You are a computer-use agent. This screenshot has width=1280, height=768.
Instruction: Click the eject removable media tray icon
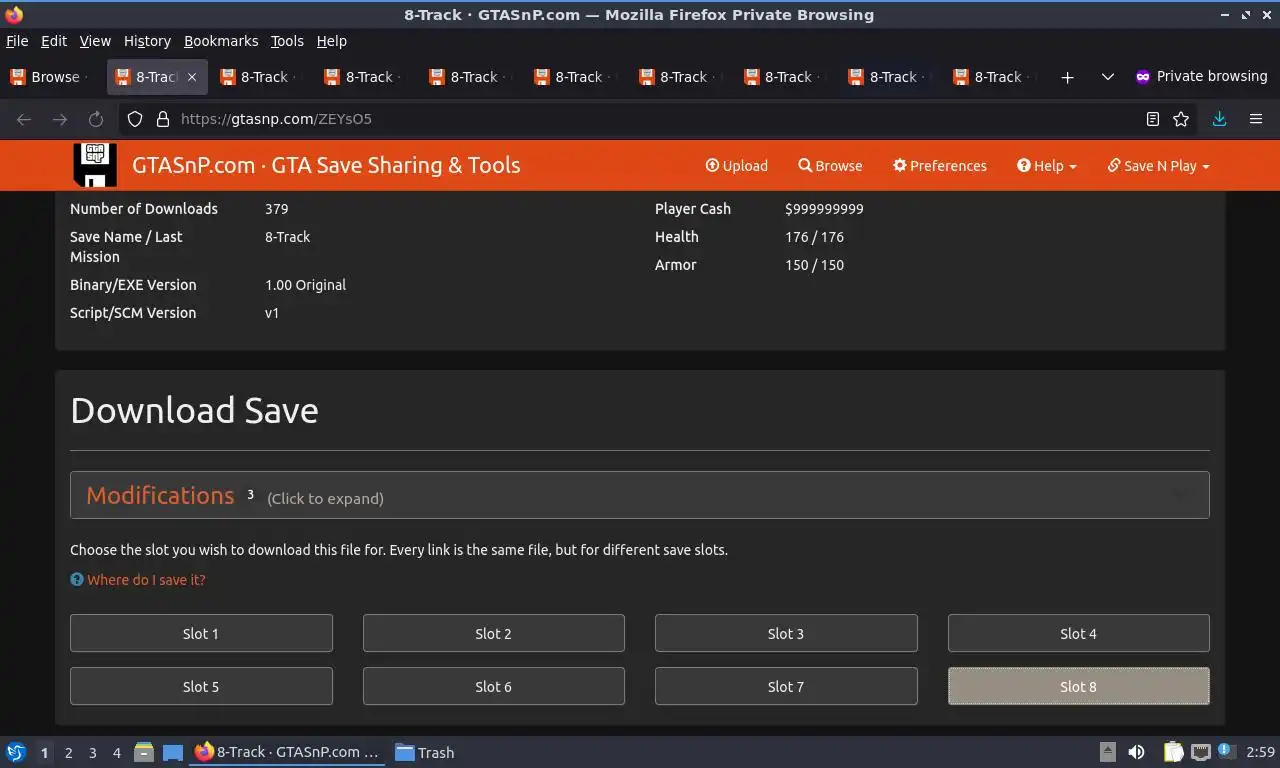point(1108,752)
